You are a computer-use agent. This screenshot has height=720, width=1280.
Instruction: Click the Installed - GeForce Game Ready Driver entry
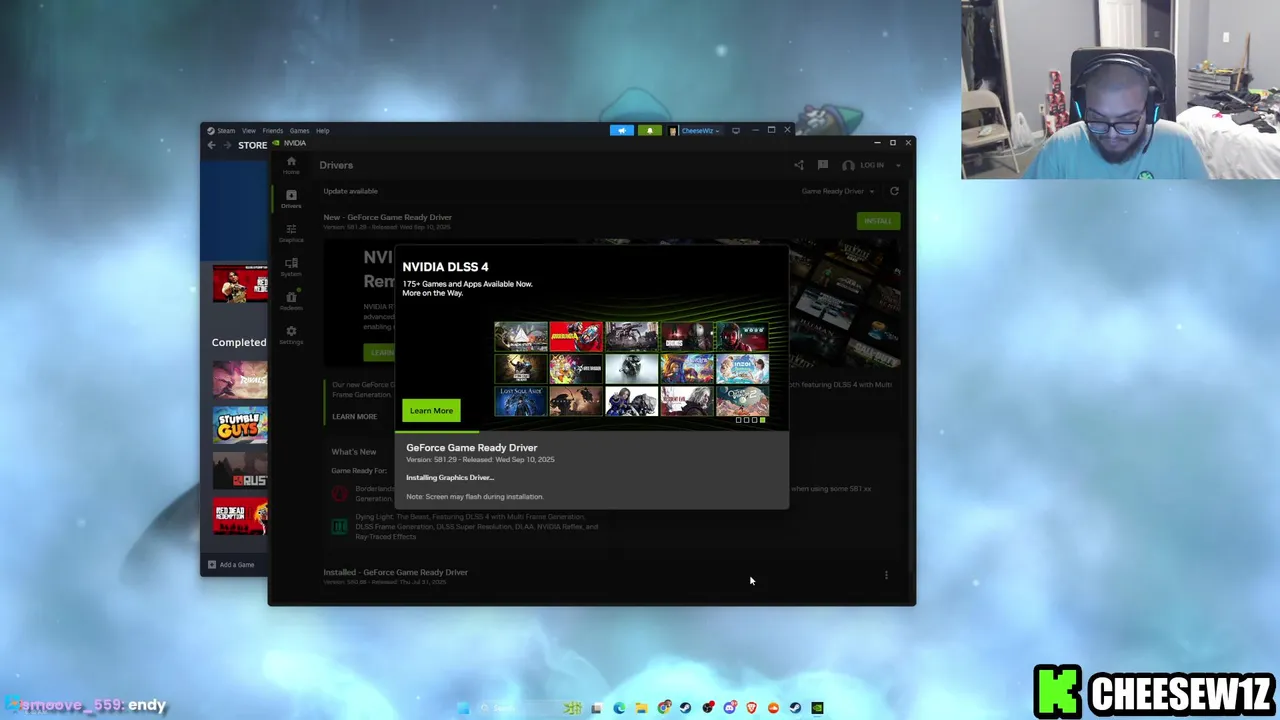396,572
